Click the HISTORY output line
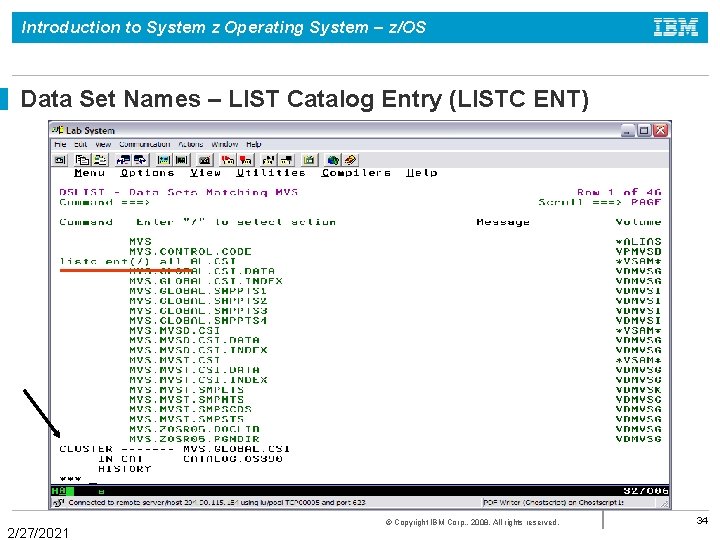720x540 pixels. [124, 469]
